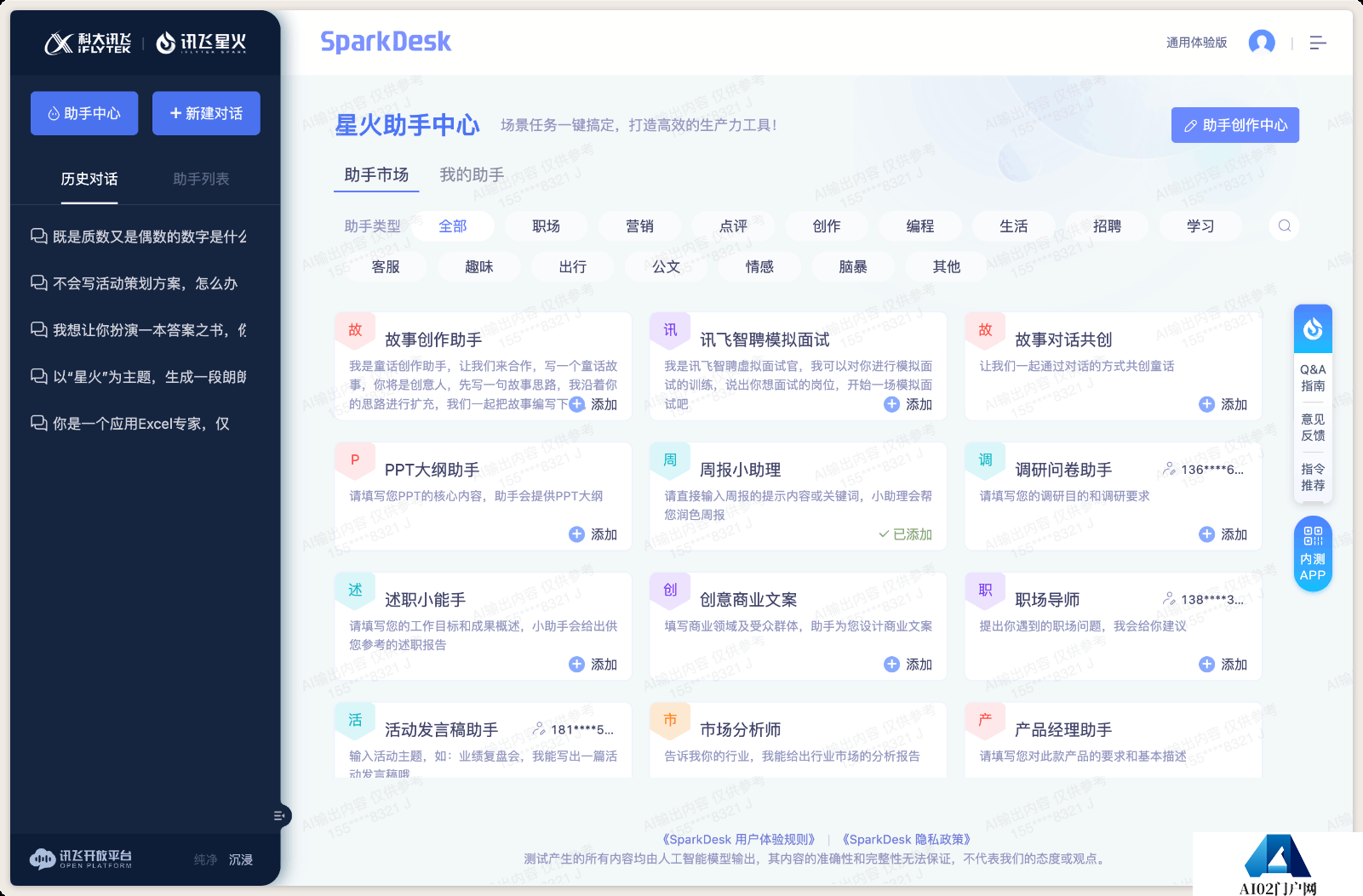Open SparkDesk 用户体验规则 link
Image resolution: width=1363 pixels, height=896 pixels.
[739, 840]
